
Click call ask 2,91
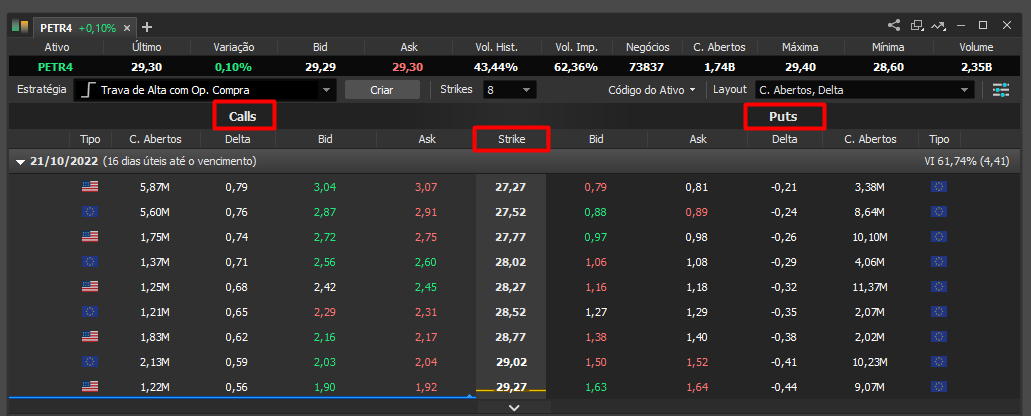pos(425,212)
